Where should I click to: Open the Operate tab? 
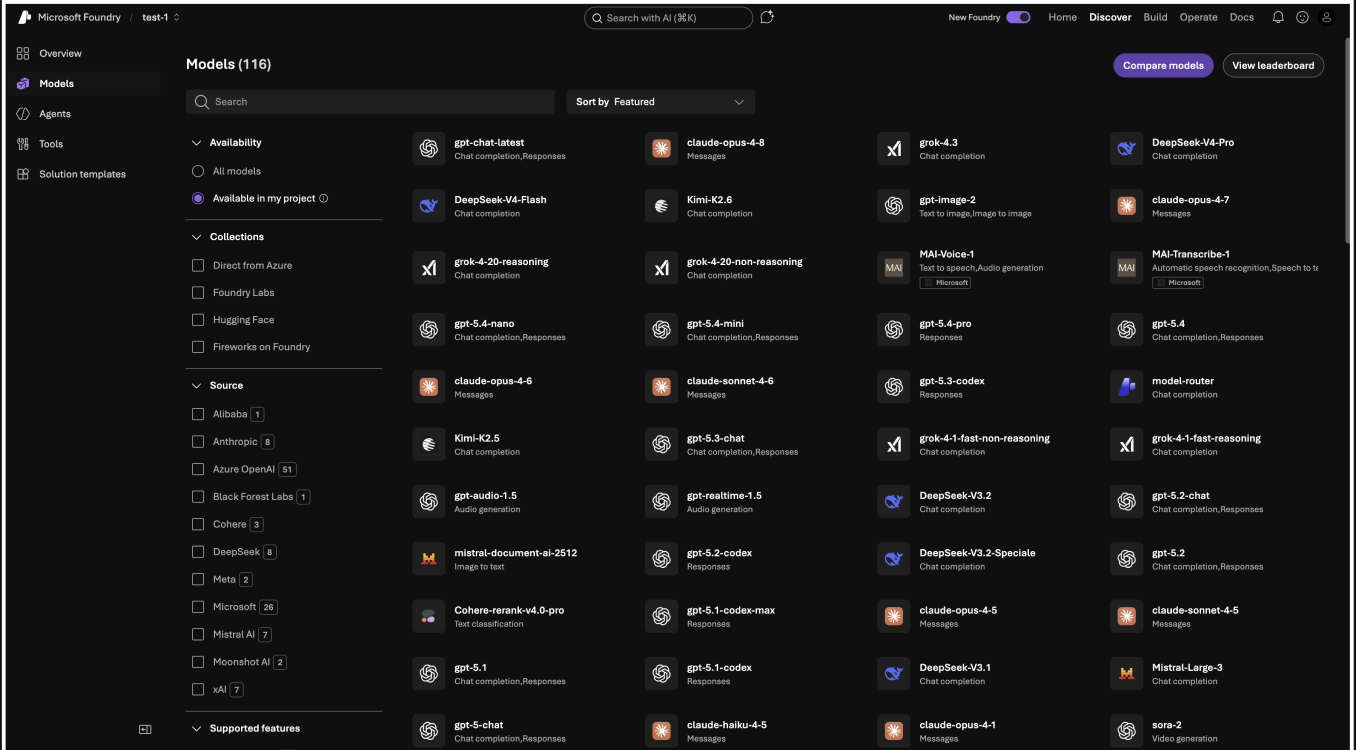pos(1198,17)
